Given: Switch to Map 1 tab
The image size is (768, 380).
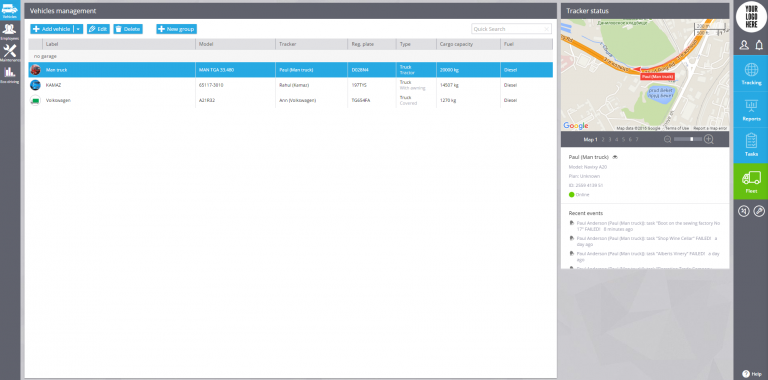Looking at the screenshot, I should [590, 140].
